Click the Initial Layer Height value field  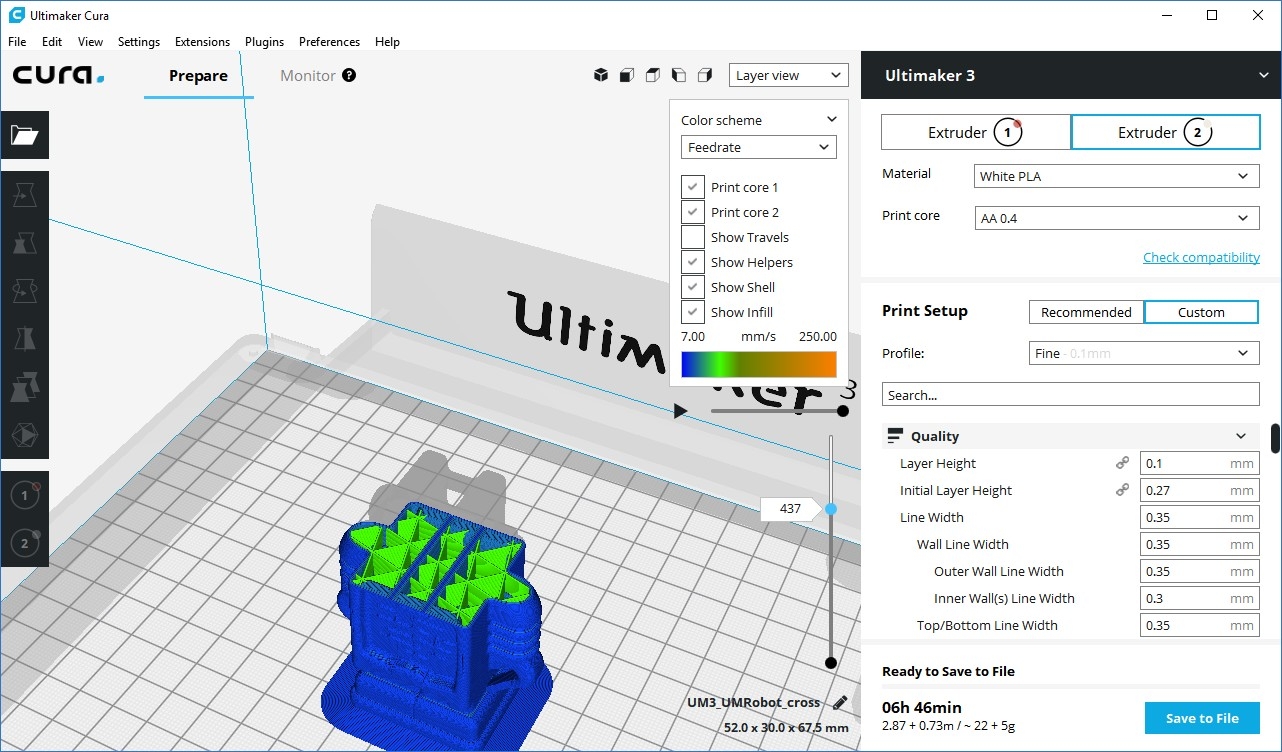click(1198, 490)
